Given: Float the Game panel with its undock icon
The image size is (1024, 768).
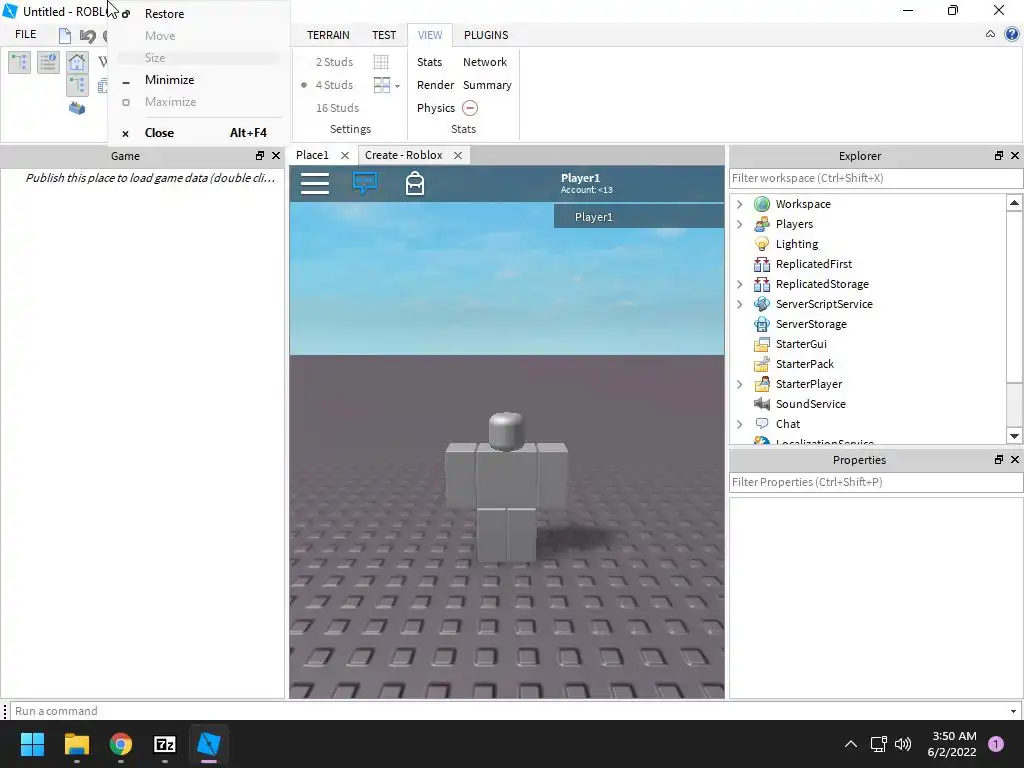Looking at the screenshot, I should tap(260, 155).
